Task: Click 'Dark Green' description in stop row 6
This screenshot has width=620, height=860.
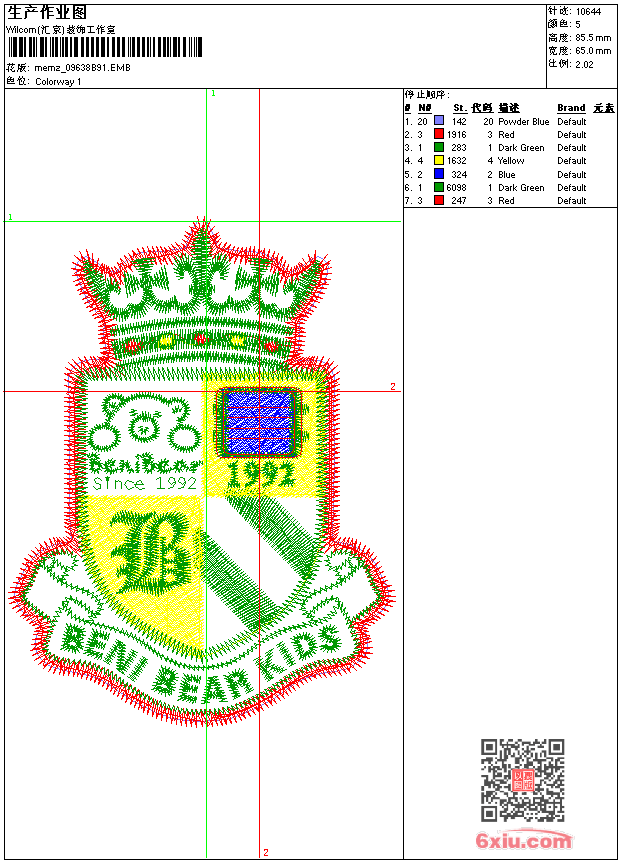Action: click(x=521, y=188)
